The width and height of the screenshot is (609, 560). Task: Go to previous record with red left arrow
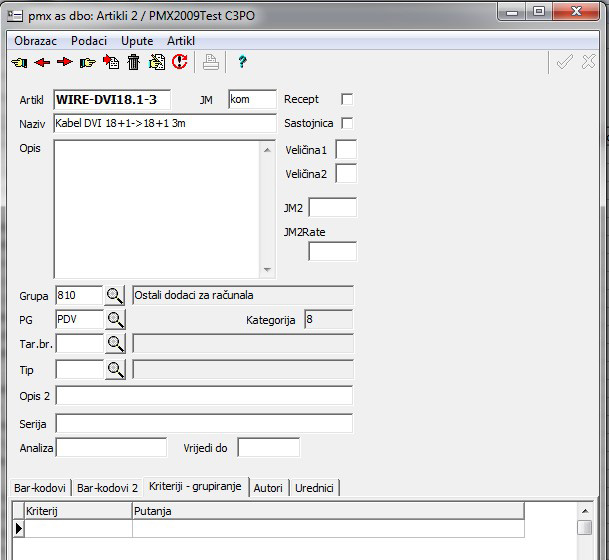[x=42, y=62]
